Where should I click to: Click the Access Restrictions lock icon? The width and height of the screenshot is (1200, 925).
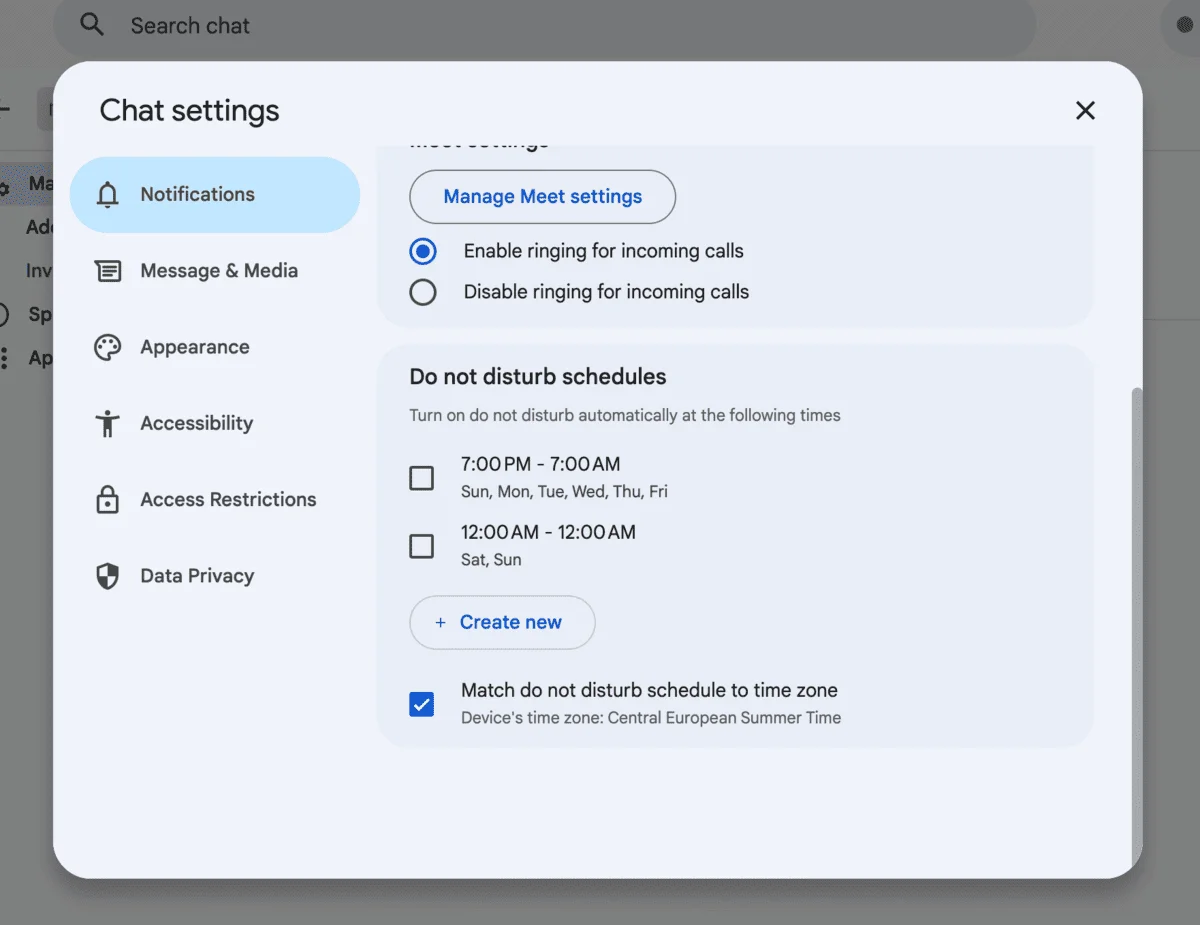click(x=108, y=499)
